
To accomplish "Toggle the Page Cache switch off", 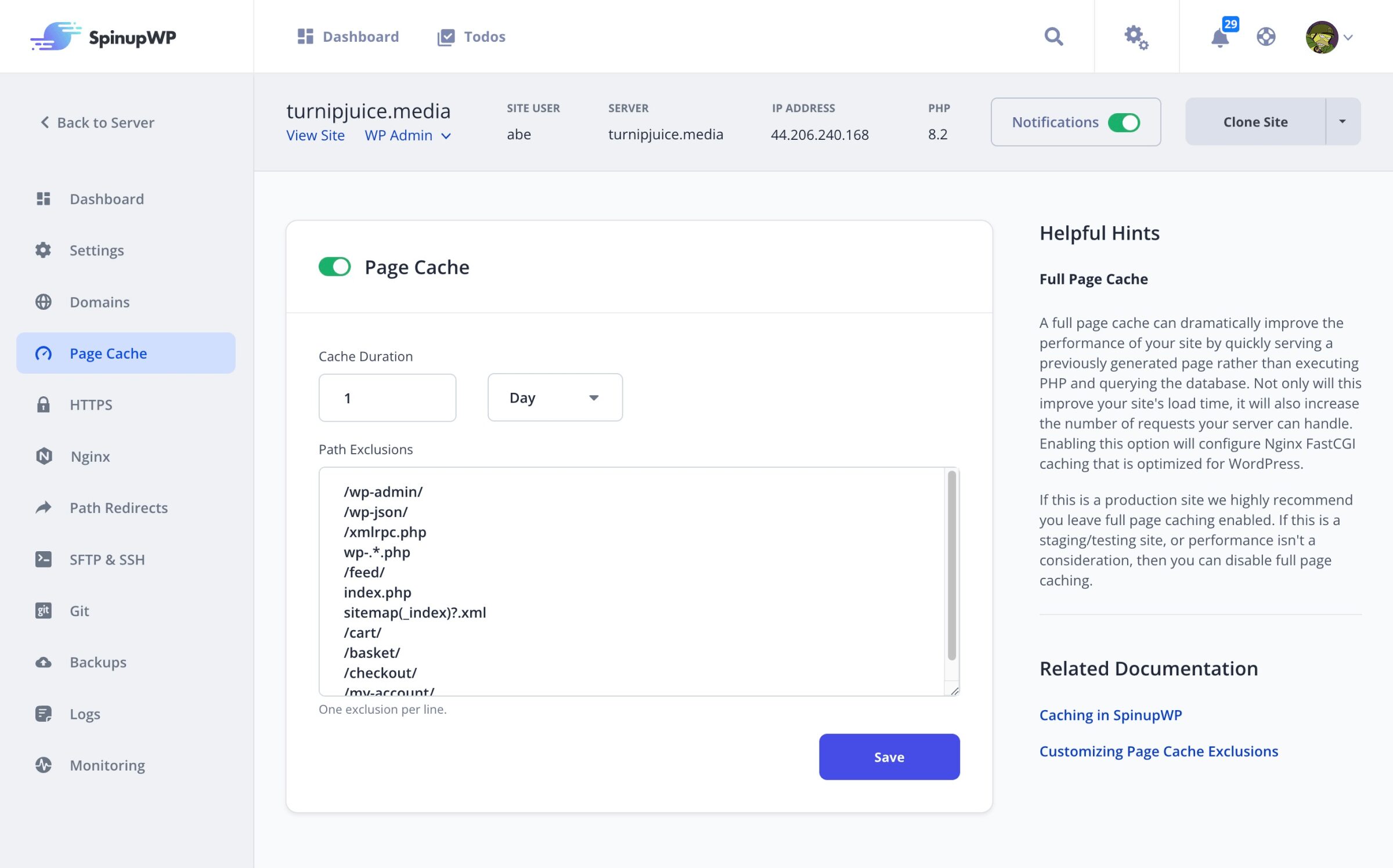I will pos(335,267).
